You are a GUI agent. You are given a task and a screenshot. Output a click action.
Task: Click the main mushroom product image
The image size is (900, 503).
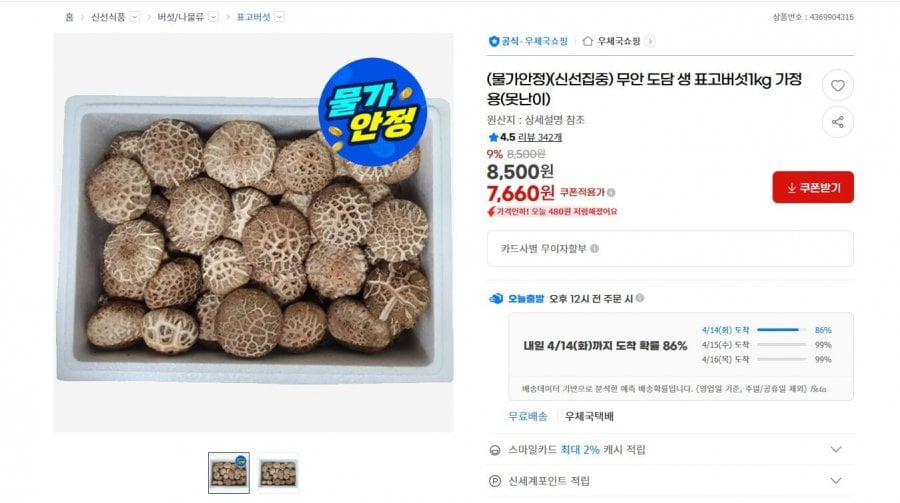pos(254,233)
